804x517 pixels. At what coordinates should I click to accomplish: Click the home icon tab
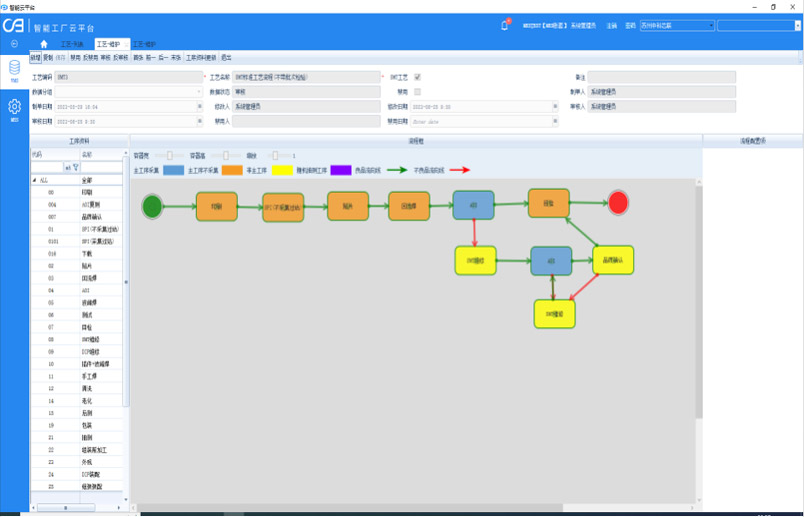tap(44, 44)
